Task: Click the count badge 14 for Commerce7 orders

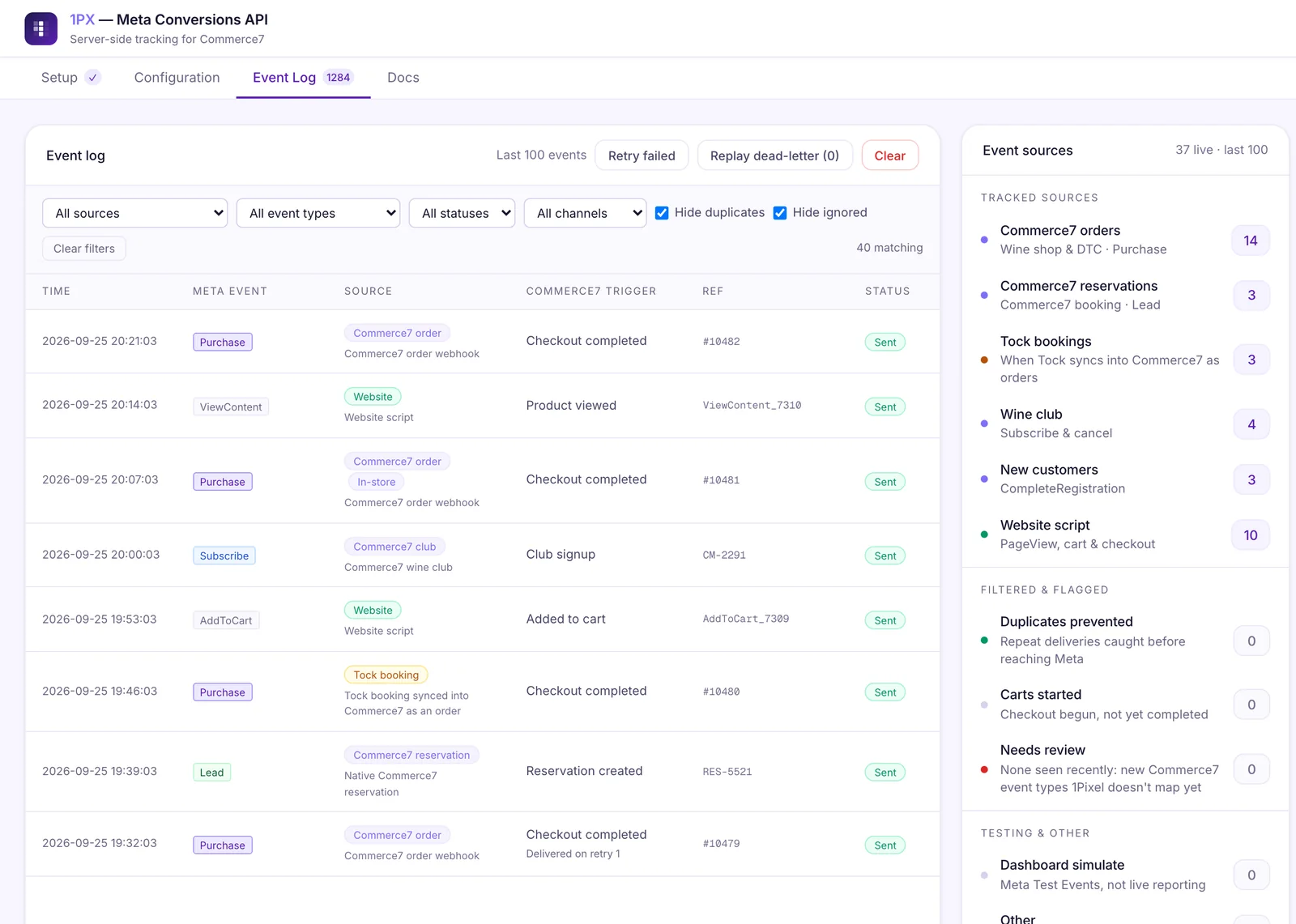Action: (1251, 241)
